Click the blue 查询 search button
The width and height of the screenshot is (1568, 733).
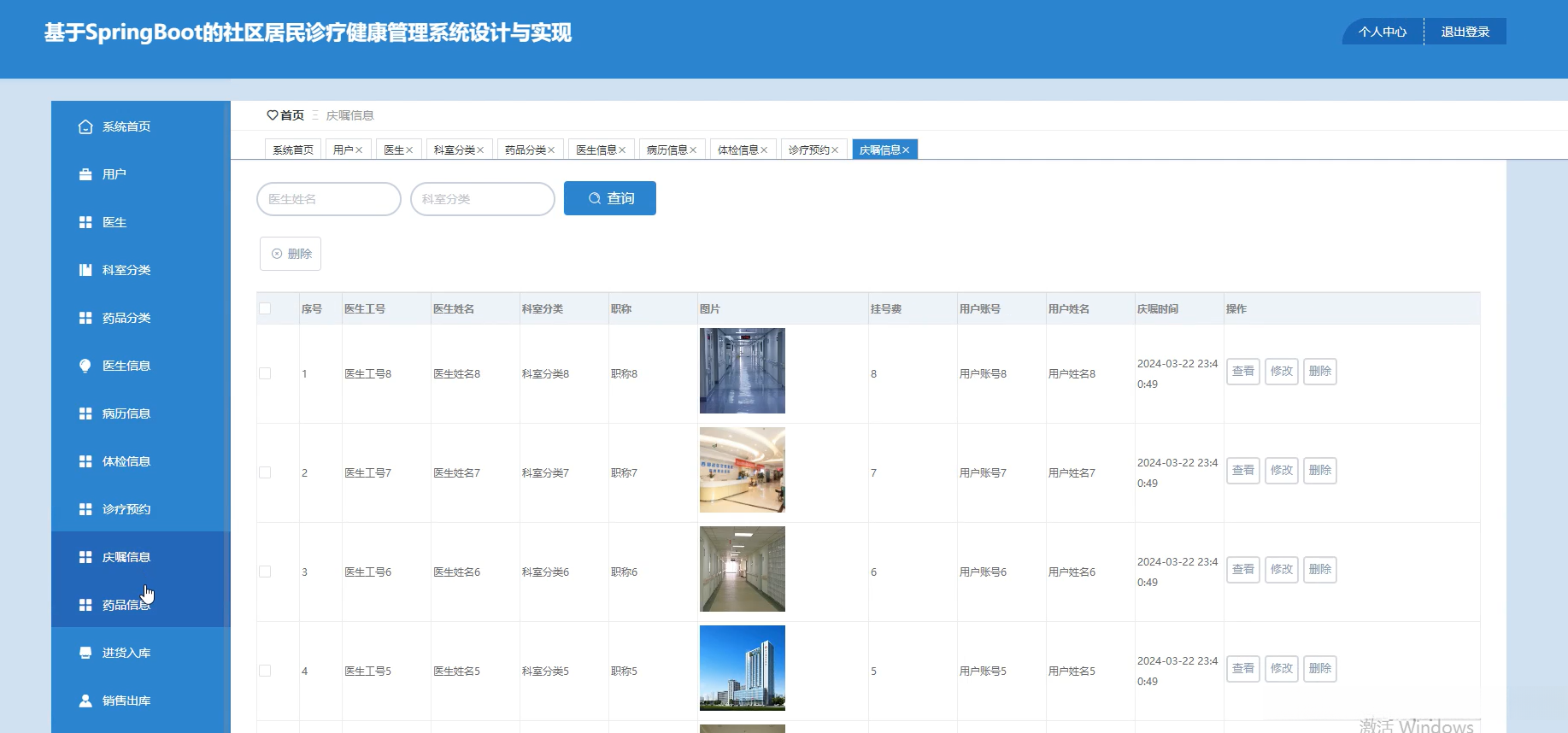(x=610, y=198)
